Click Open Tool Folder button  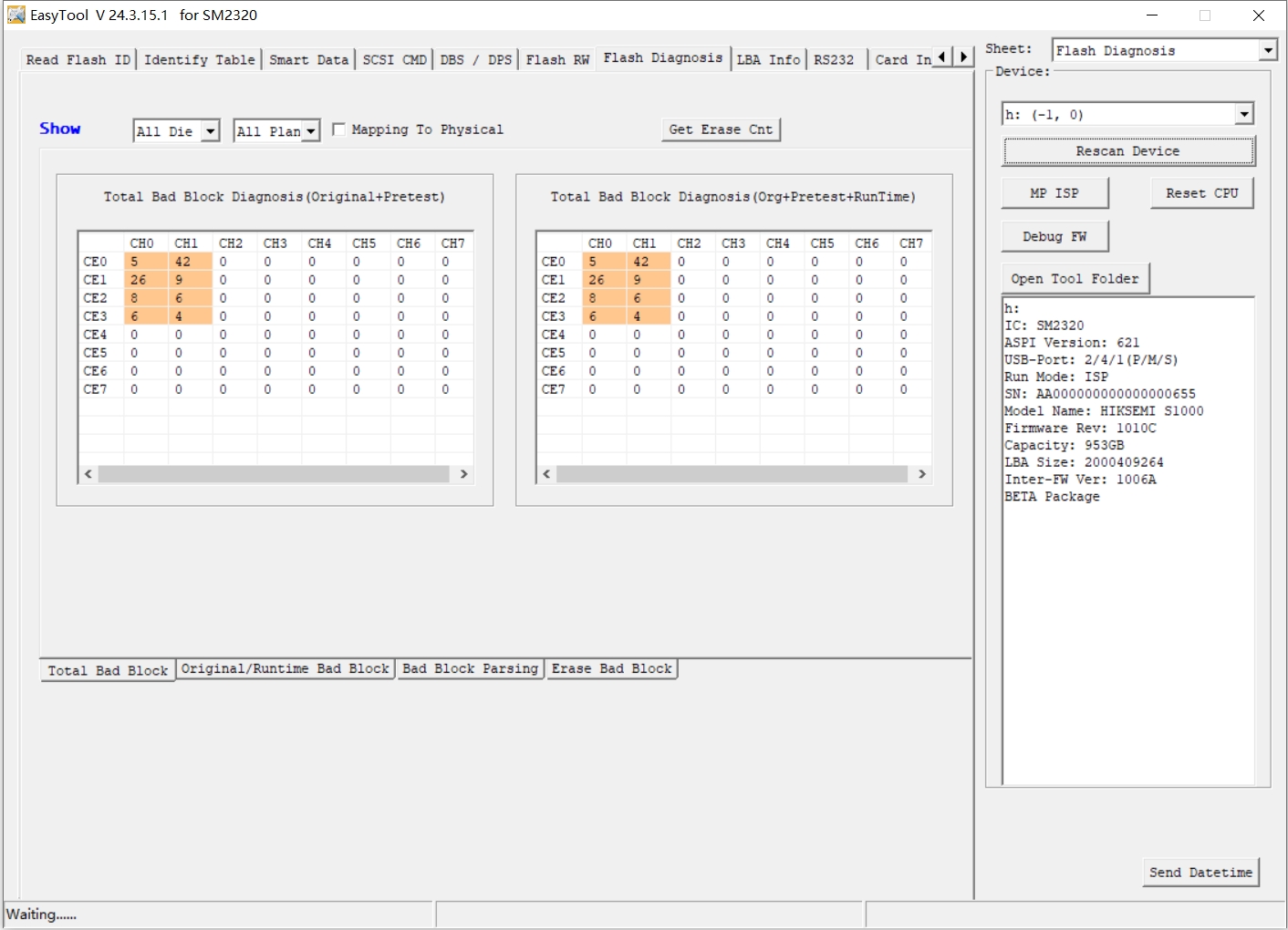tap(1075, 278)
